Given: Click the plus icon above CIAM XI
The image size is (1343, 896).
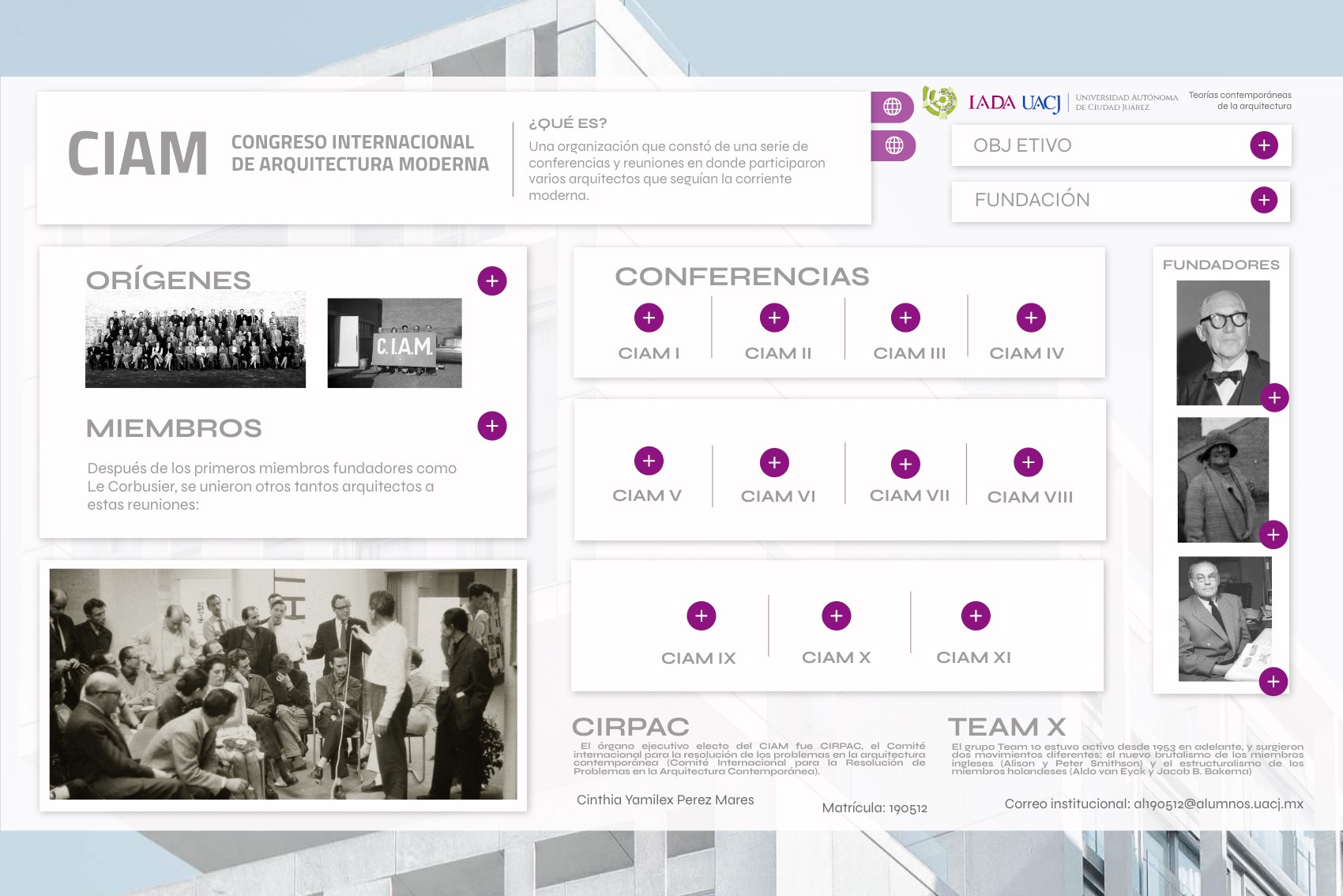Looking at the screenshot, I should 975,616.
